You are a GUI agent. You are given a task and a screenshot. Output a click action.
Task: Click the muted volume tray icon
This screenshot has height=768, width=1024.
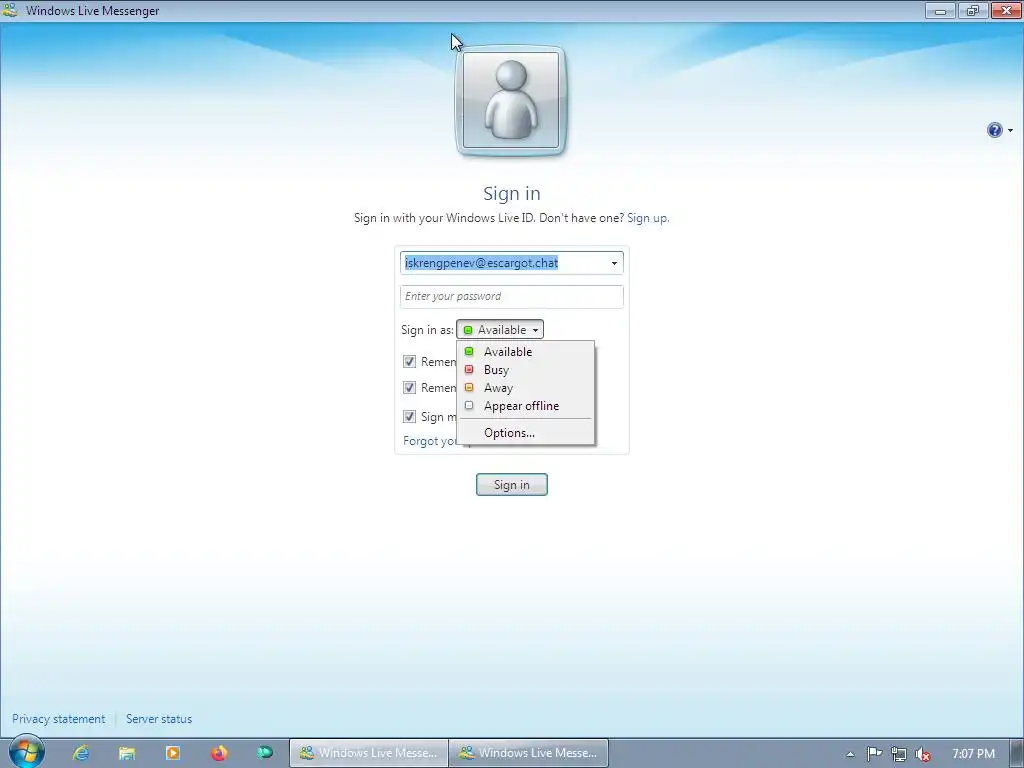pos(923,754)
